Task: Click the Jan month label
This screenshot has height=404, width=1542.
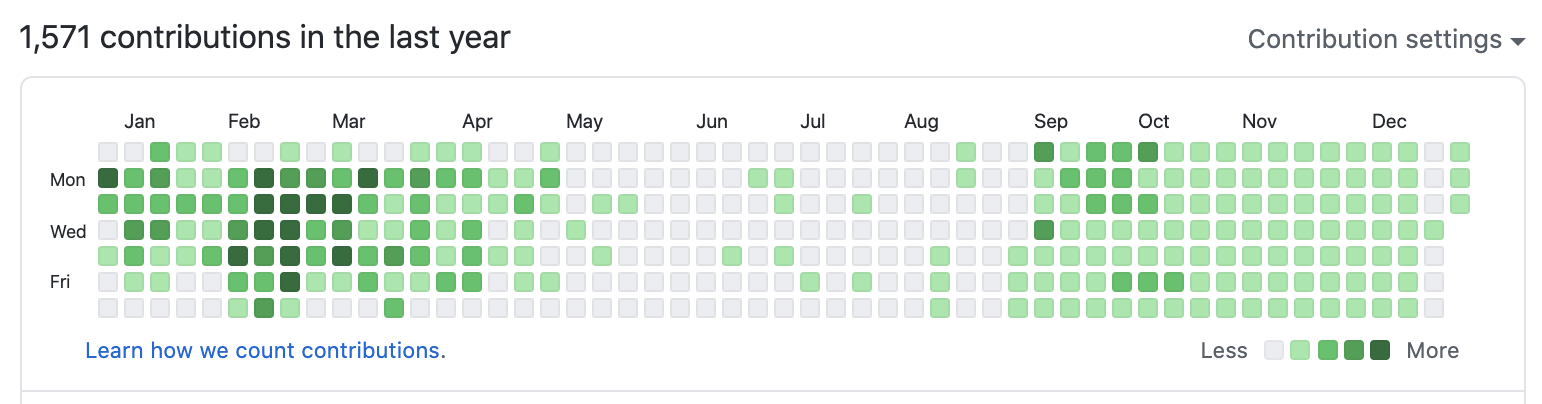Action: click(x=140, y=122)
